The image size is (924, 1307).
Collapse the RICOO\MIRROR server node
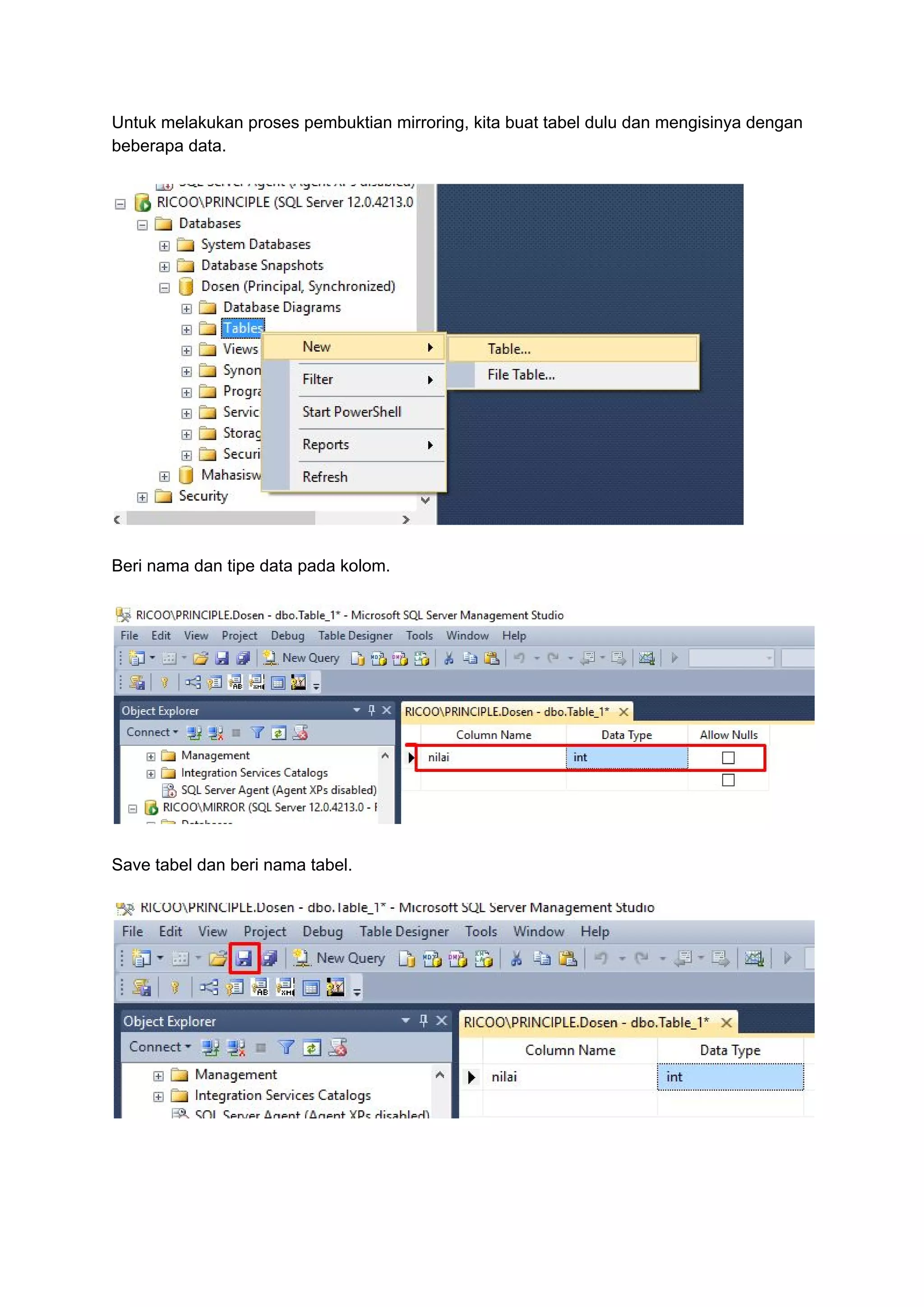133,808
